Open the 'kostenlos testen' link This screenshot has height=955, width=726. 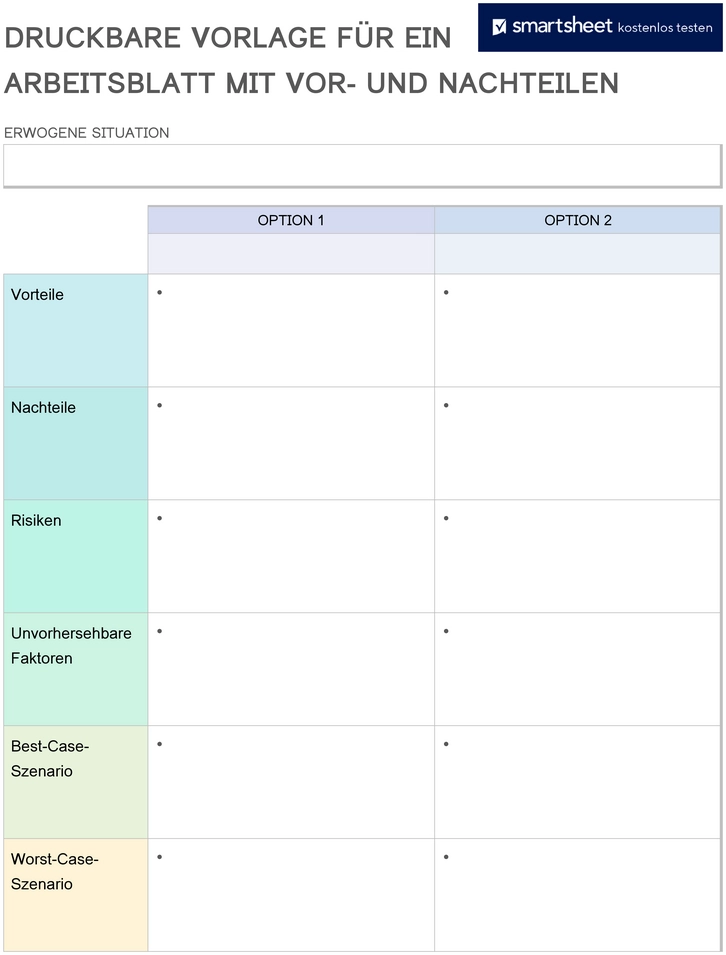pyautogui.click(x=664, y=27)
